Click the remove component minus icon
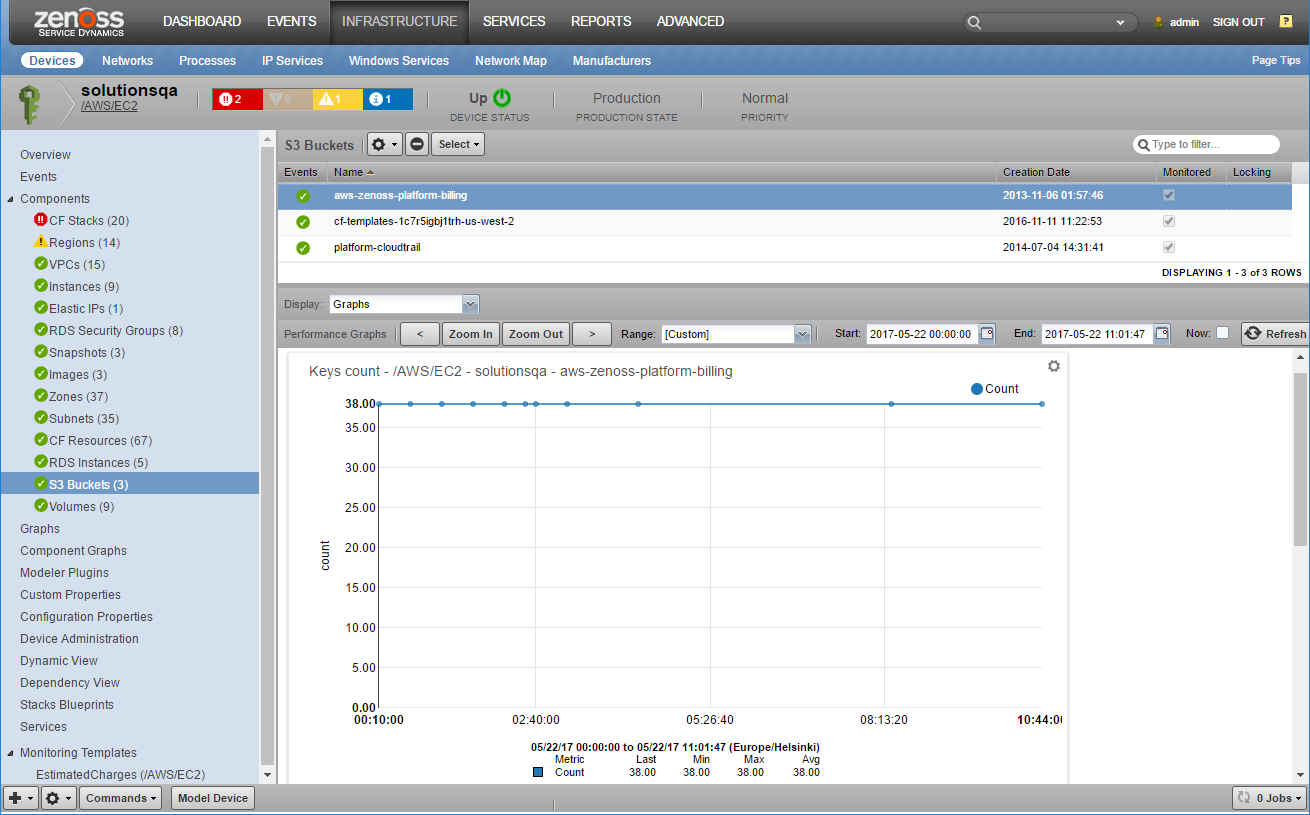 [417, 144]
